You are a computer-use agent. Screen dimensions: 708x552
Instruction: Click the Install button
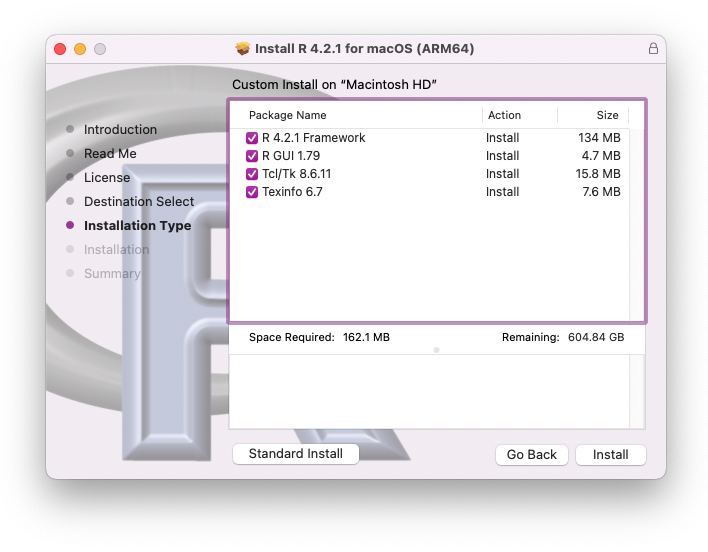pyautogui.click(x=610, y=455)
